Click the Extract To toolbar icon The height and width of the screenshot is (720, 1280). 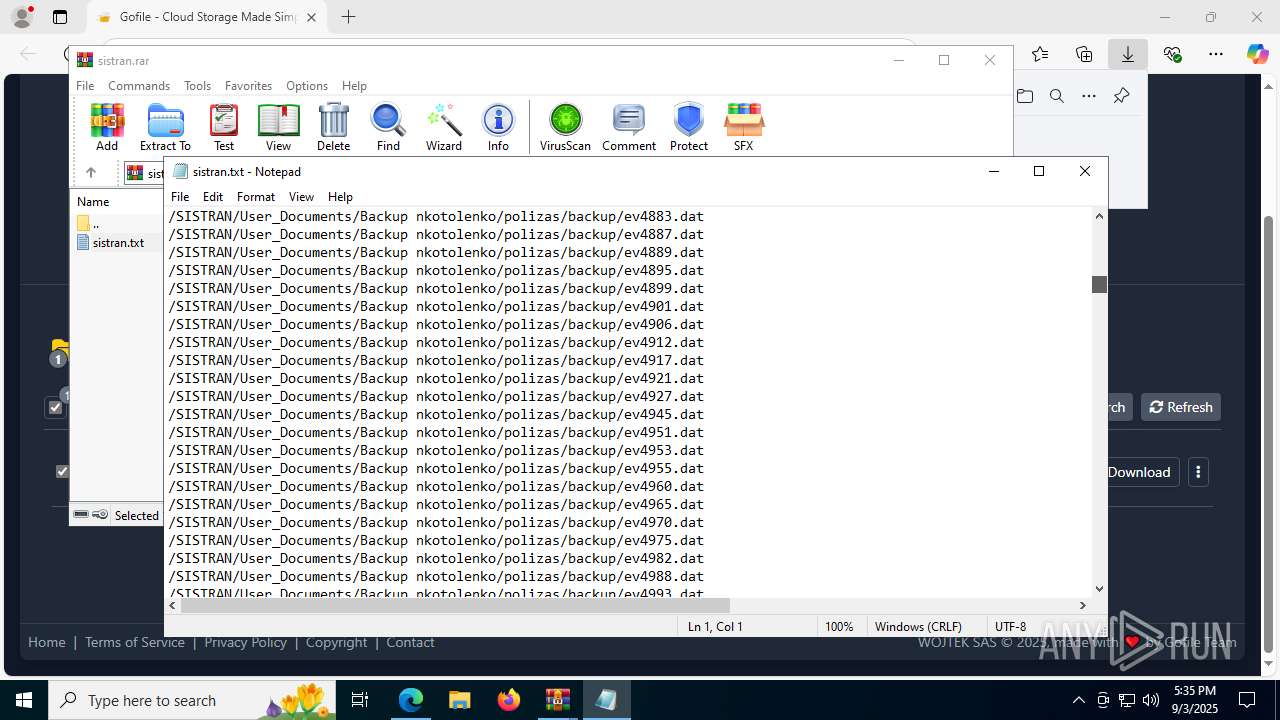pos(165,127)
